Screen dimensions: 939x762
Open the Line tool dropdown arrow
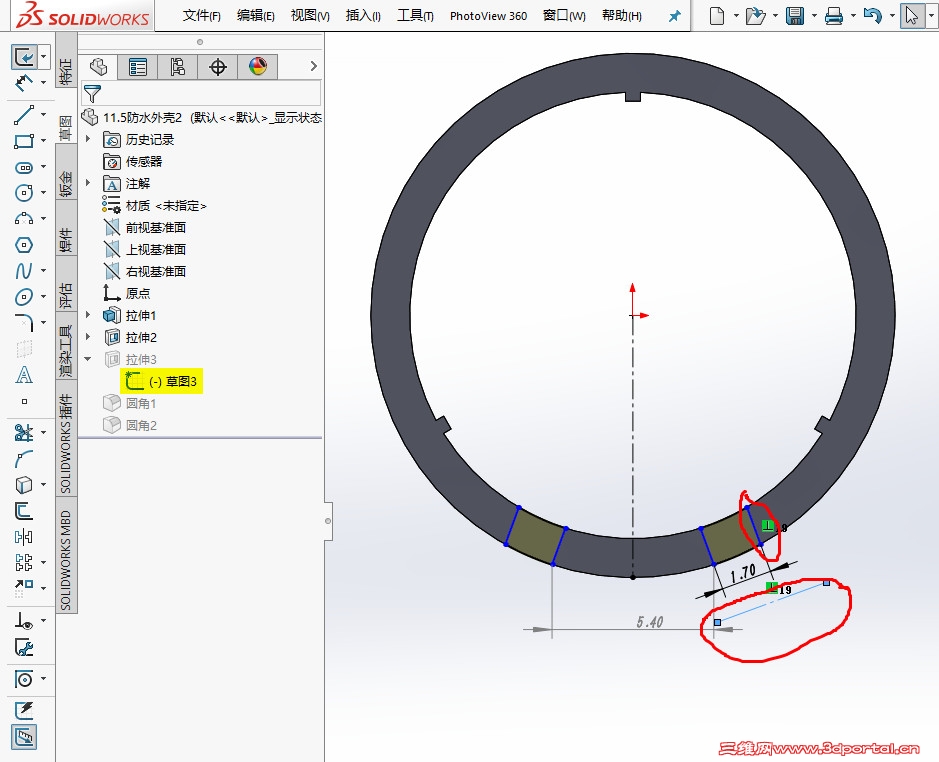click(43, 114)
